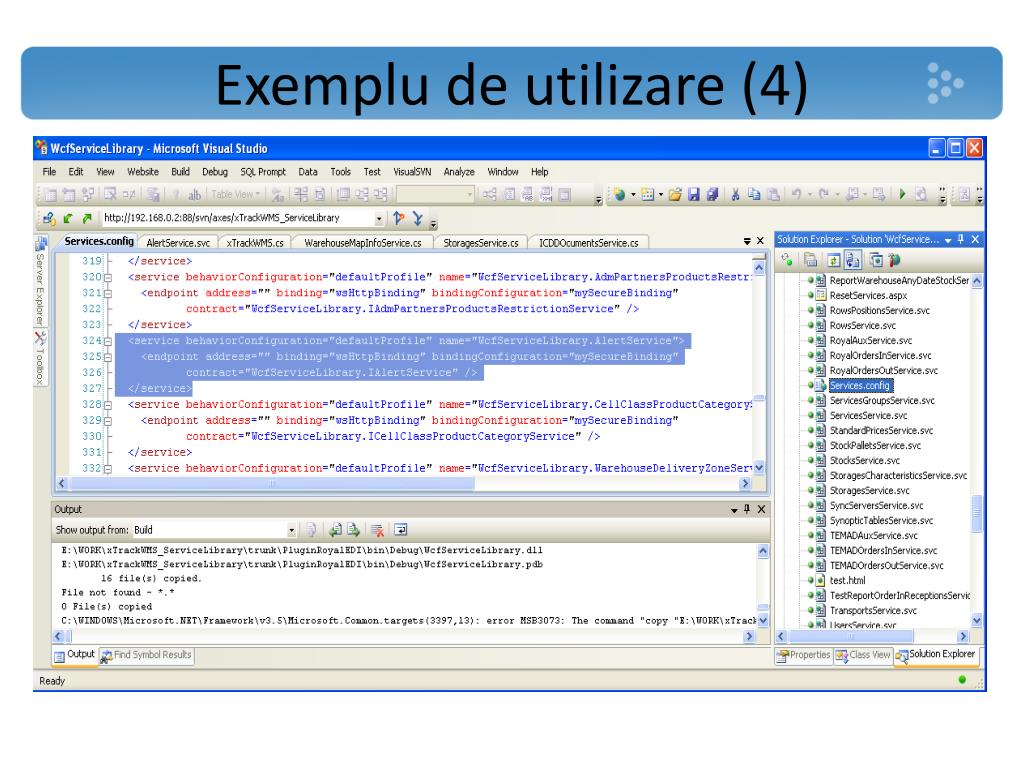1024x768 pixels.
Task: Collapse code outlining at line 332
Action: [108, 469]
